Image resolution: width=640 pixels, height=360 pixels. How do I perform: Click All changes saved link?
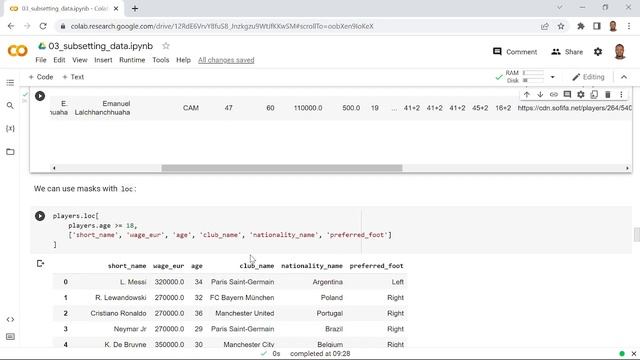[x=226, y=60]
